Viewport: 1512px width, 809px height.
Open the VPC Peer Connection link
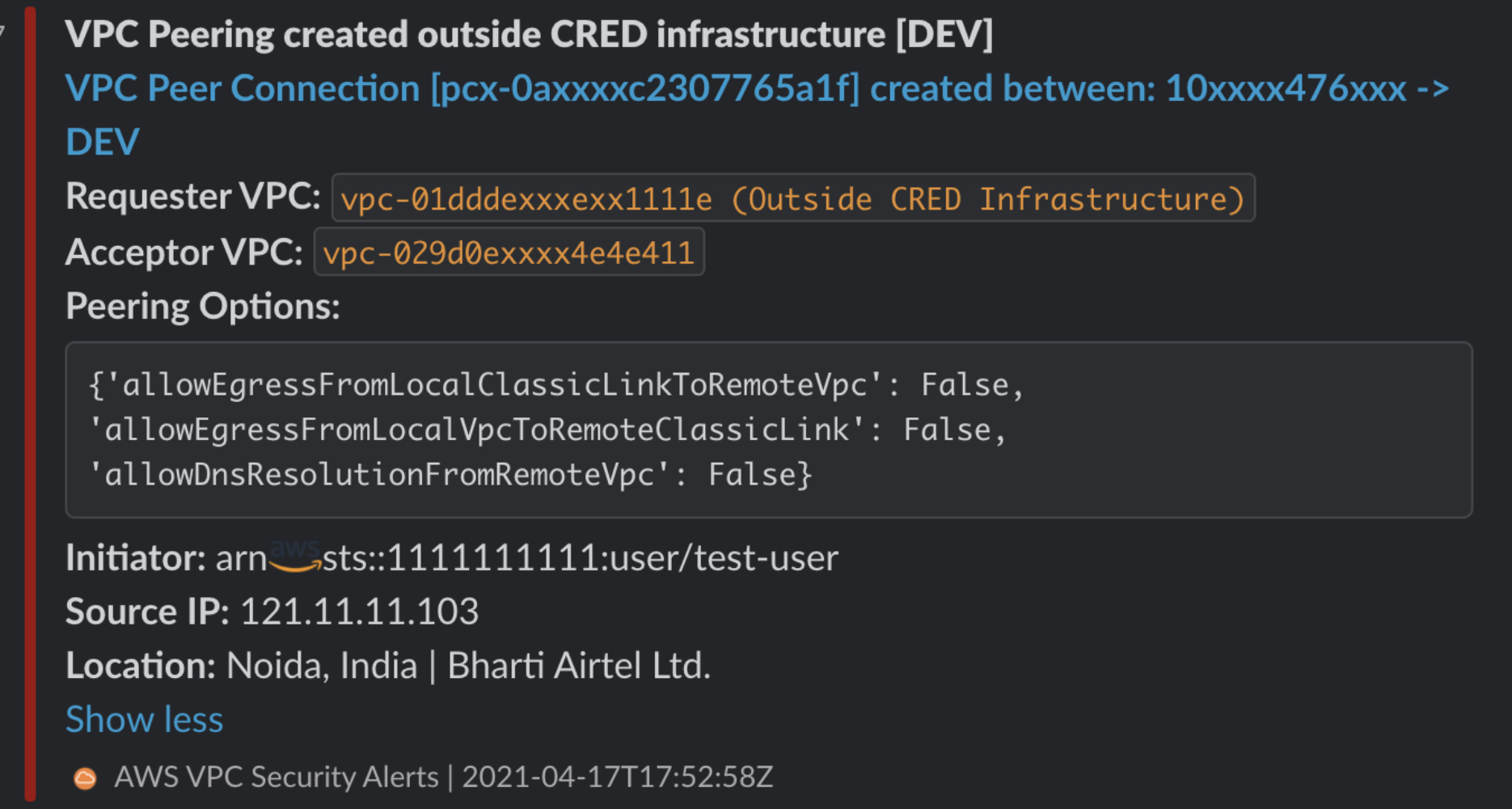tap(757, 115)
